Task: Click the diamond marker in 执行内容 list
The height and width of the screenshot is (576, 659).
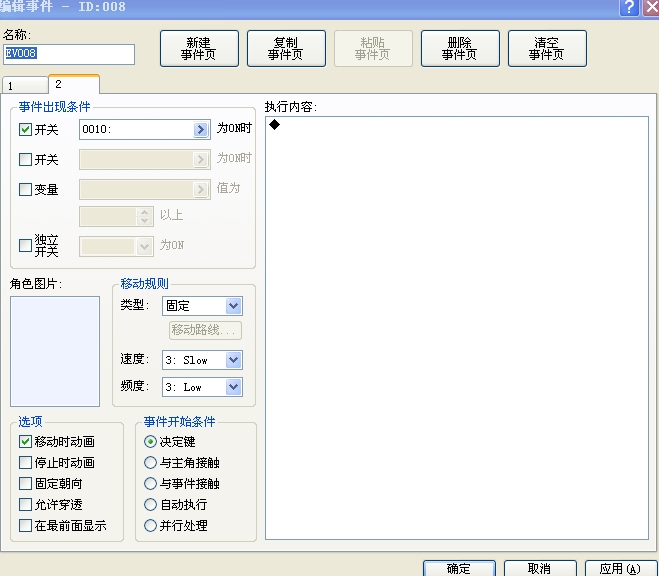Action: point(274,124)
